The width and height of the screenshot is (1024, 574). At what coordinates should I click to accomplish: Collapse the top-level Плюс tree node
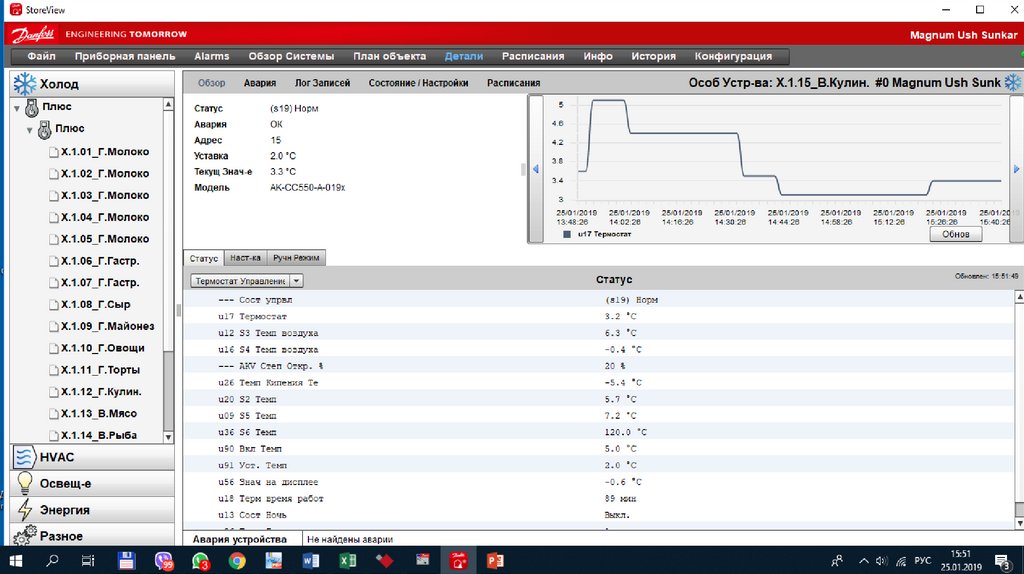coord(17,107)
